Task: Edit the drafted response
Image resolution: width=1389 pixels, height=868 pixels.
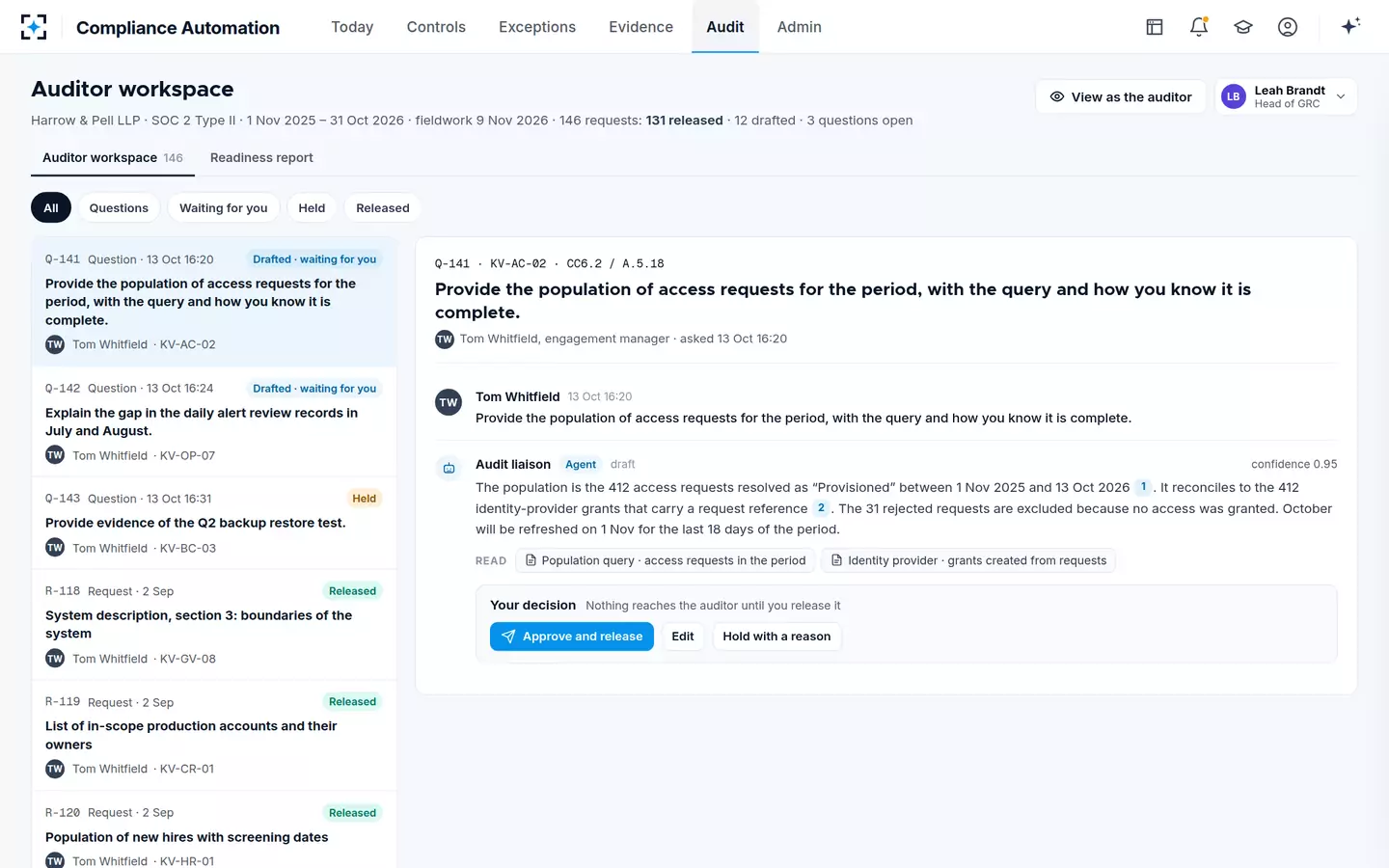Action: pyautogui.click(x=683, y=637)
